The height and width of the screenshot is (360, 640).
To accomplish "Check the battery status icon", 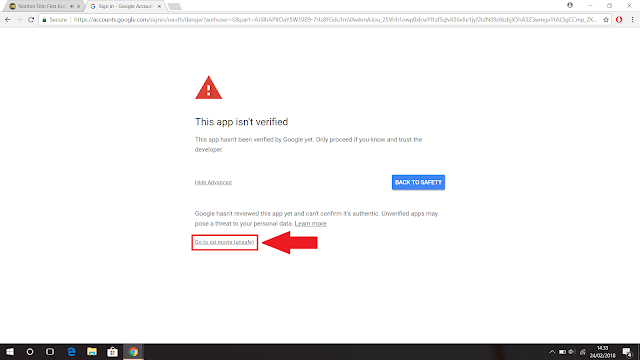I will pos(562,352).
